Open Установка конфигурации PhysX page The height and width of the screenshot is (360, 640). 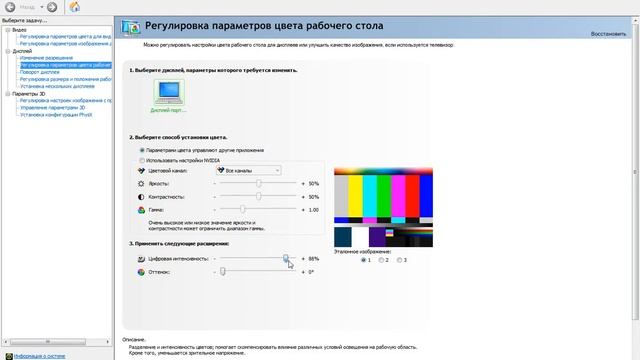pos(56,115)
